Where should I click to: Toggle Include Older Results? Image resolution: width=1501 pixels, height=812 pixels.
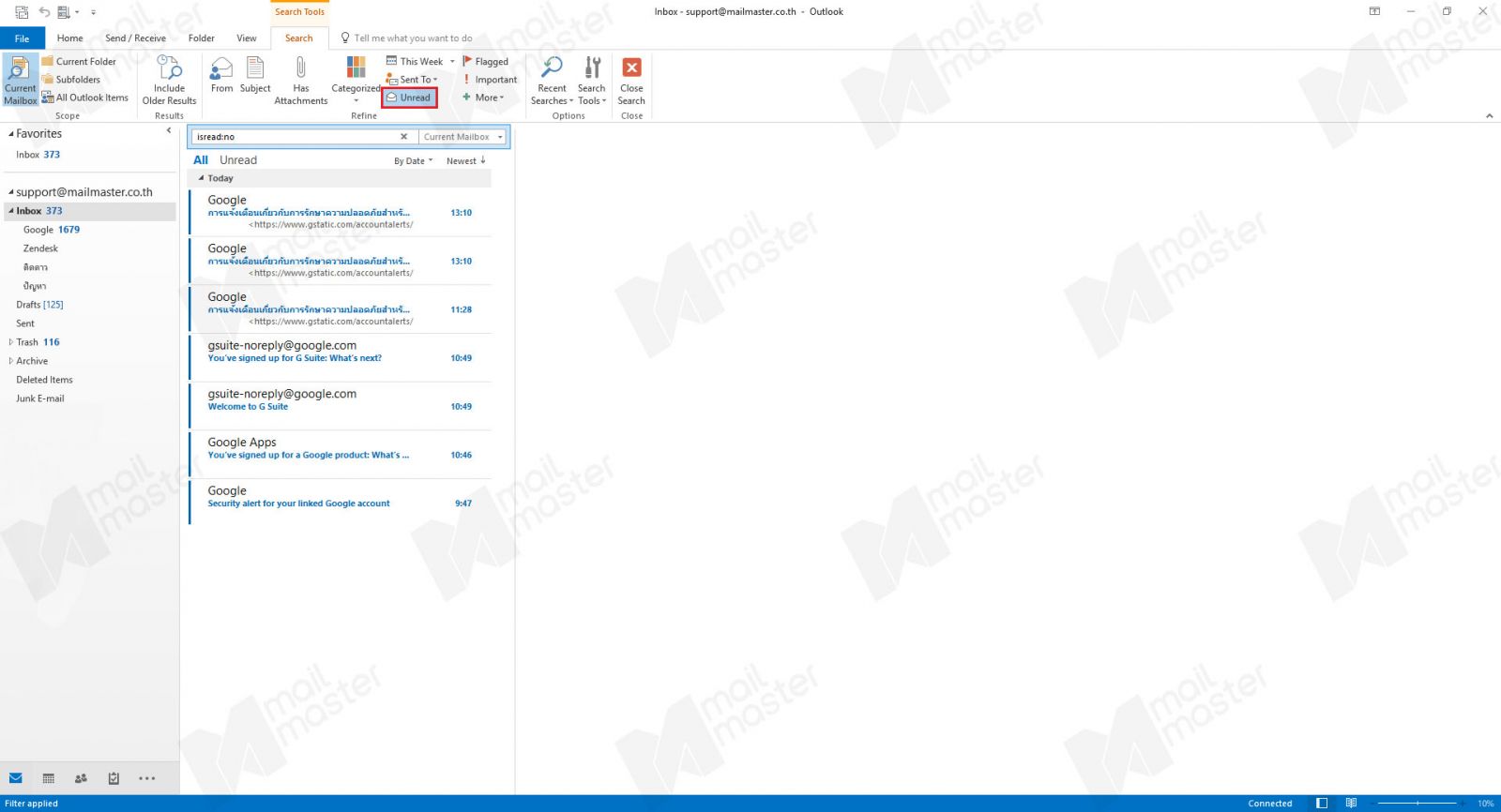[x=170, y=81]
